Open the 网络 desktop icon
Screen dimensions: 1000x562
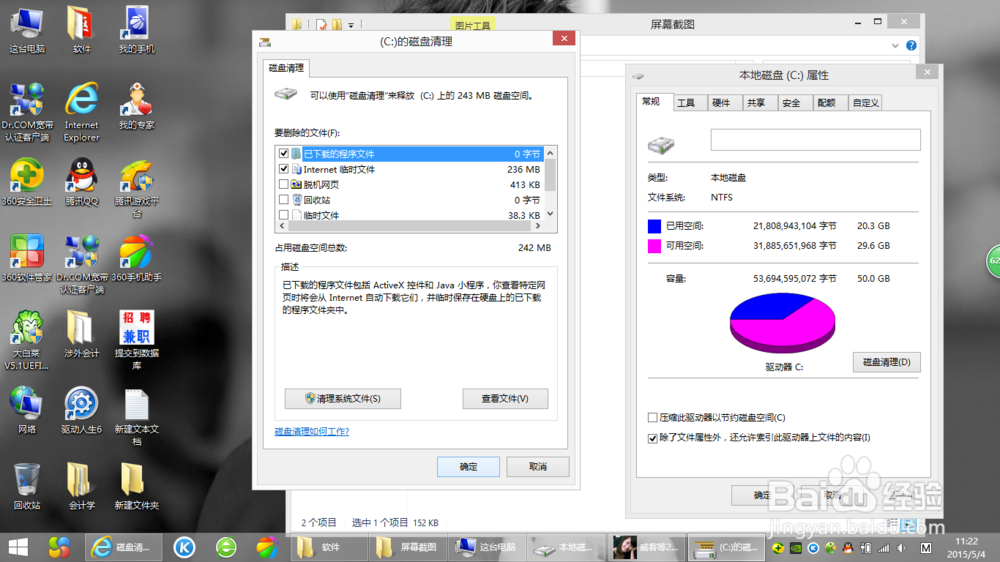[x=27, y=410]
